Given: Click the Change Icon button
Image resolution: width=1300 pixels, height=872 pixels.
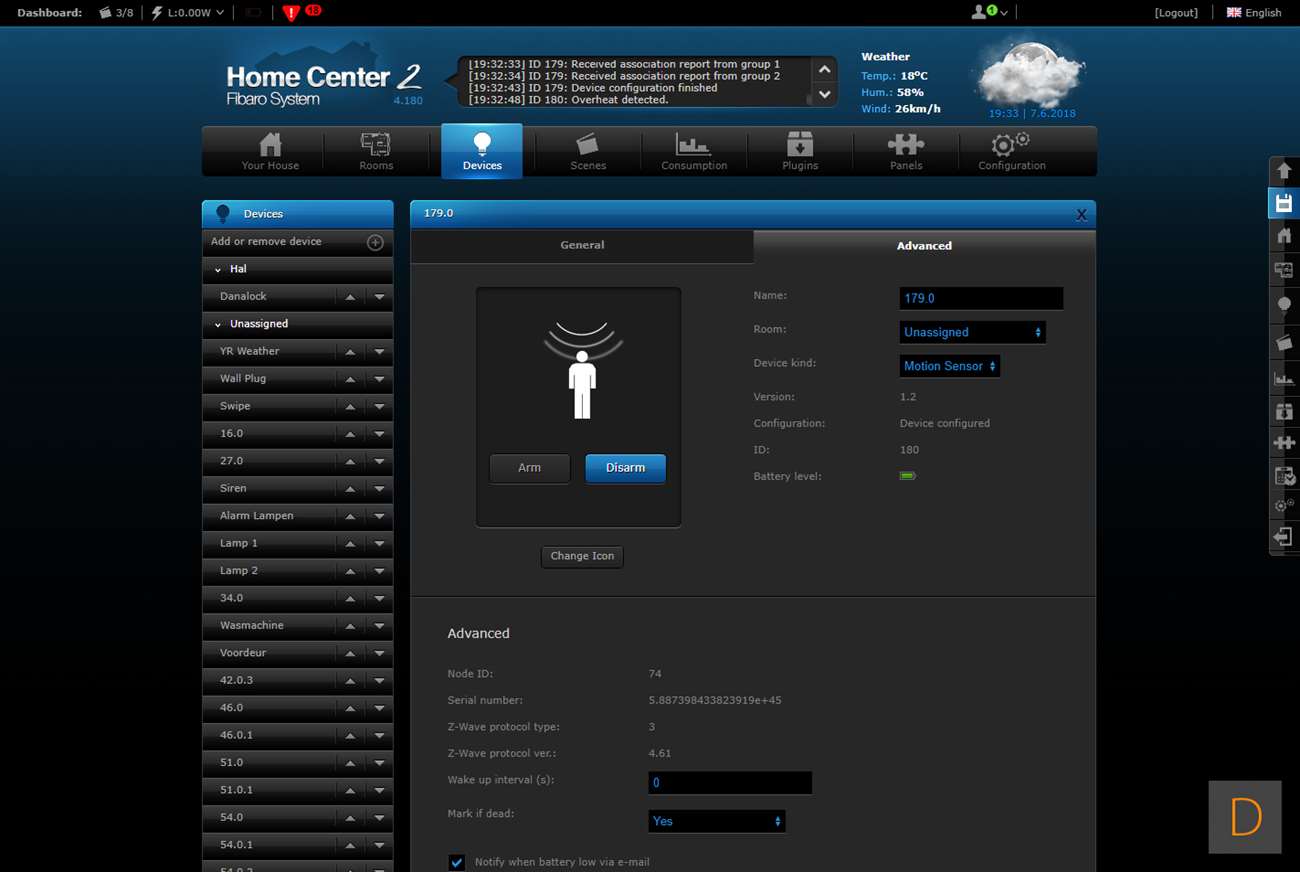Looking at the screenshot, I should point(582,556).
